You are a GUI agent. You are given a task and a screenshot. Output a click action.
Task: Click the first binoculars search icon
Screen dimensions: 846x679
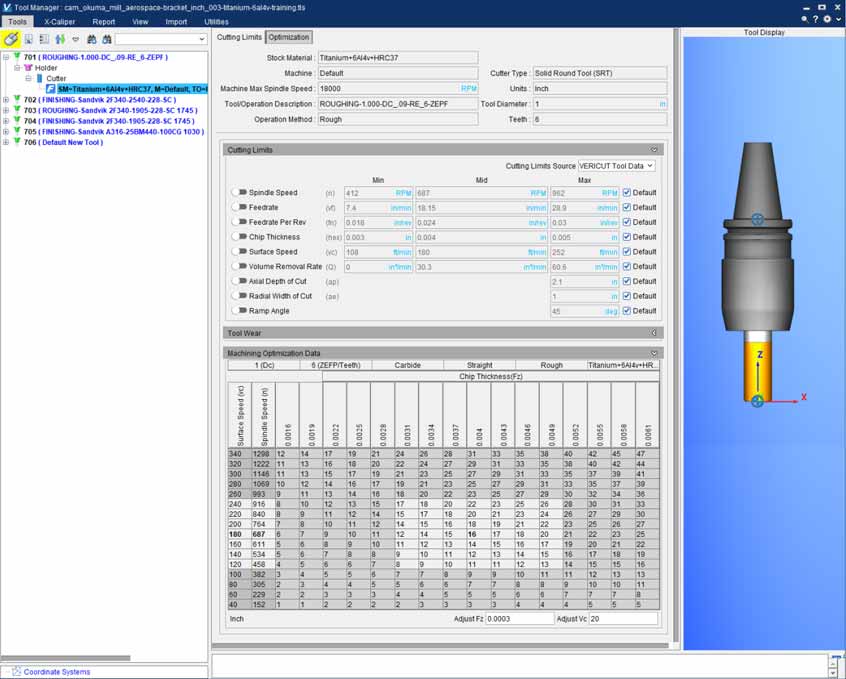pos(90,39)
